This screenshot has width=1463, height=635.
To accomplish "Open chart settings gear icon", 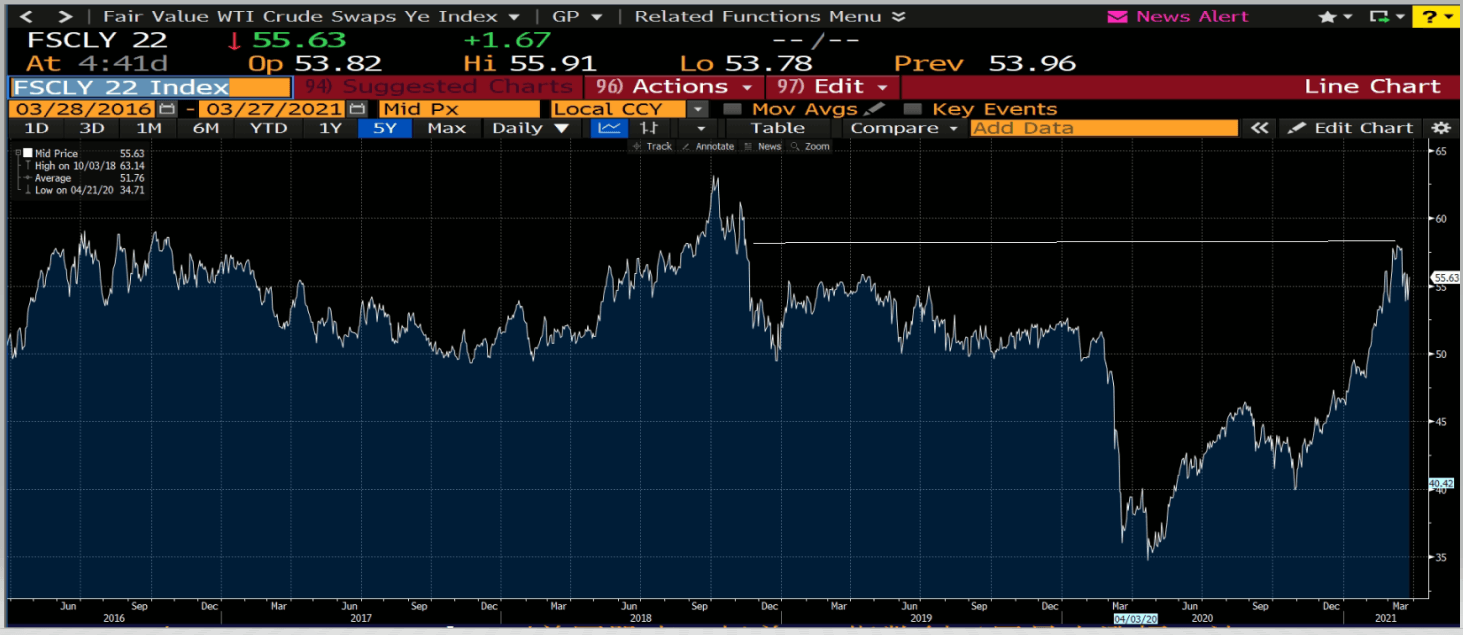I will click(x=1440, y=128).
